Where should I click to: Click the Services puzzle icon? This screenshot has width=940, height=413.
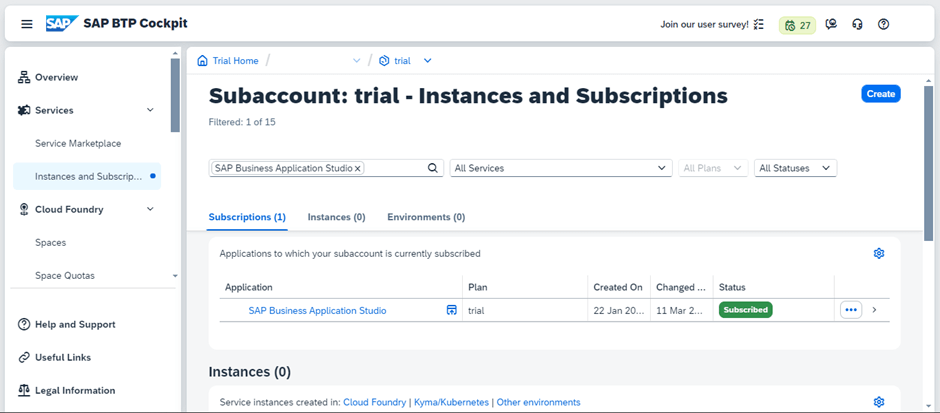coord(24,110)
